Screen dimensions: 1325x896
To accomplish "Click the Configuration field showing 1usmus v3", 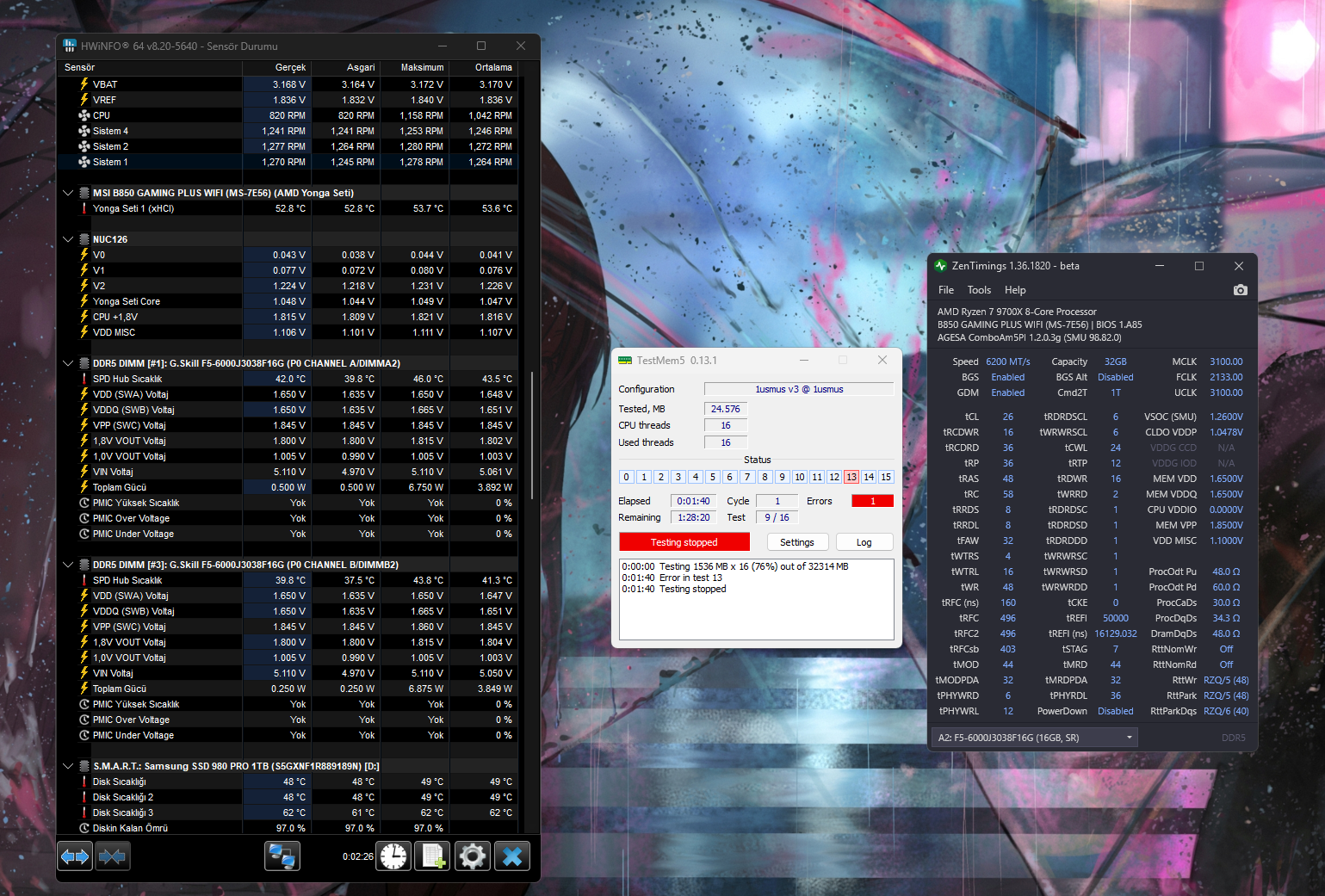I will [799, 389].
